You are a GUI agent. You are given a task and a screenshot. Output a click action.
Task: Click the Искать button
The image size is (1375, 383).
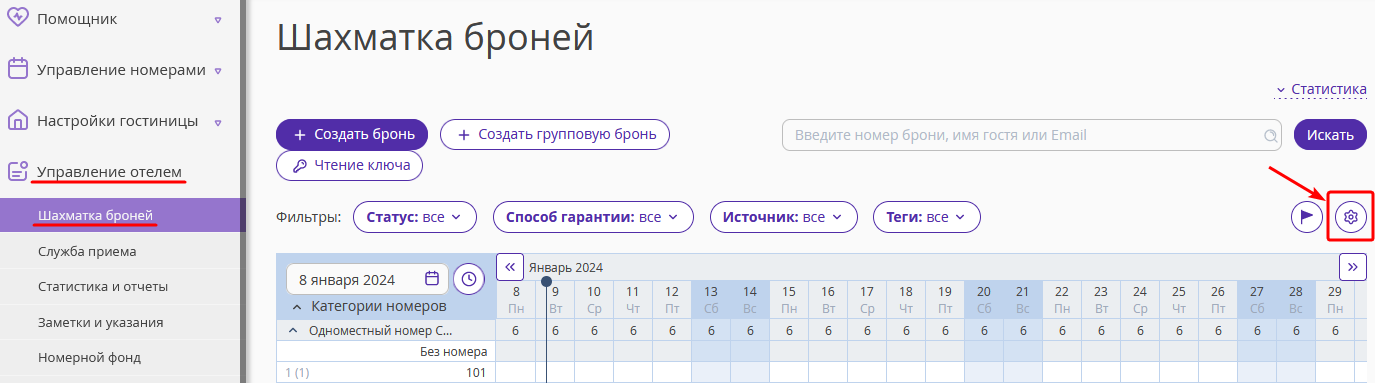(1330, 134)
